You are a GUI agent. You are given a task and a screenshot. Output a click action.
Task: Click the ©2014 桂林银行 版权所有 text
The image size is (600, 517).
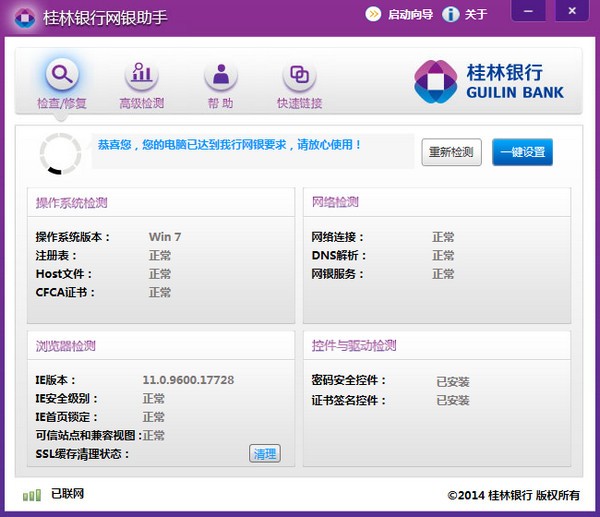514,495
